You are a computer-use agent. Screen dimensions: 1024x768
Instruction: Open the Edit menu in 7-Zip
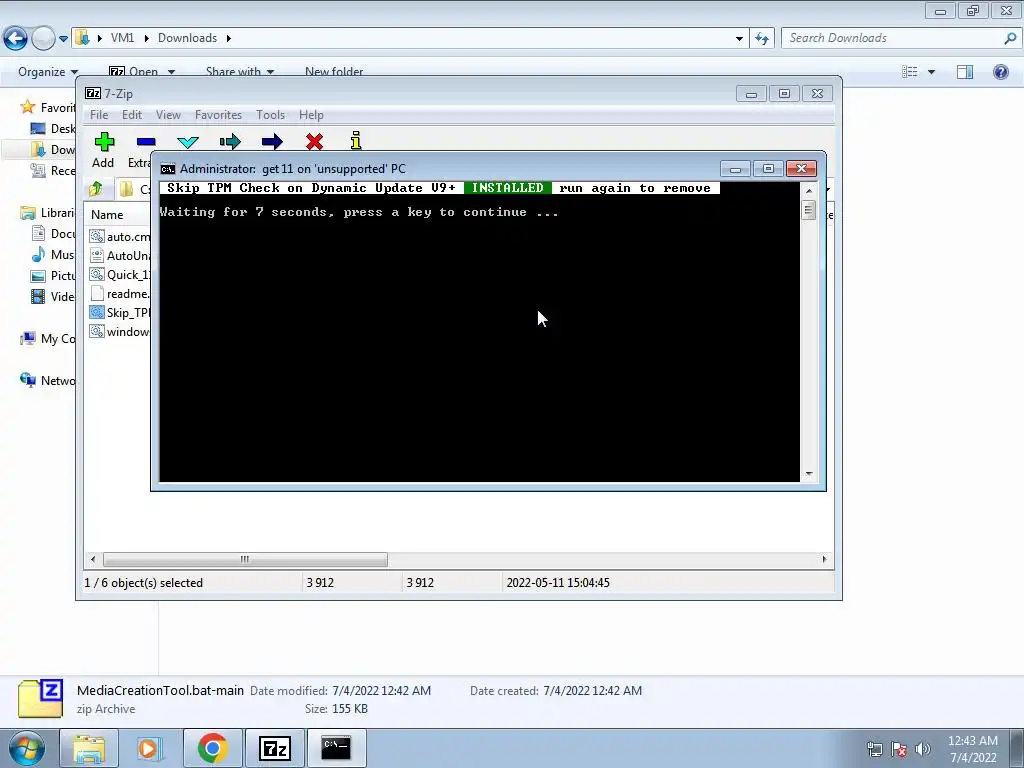coord(132,115)
